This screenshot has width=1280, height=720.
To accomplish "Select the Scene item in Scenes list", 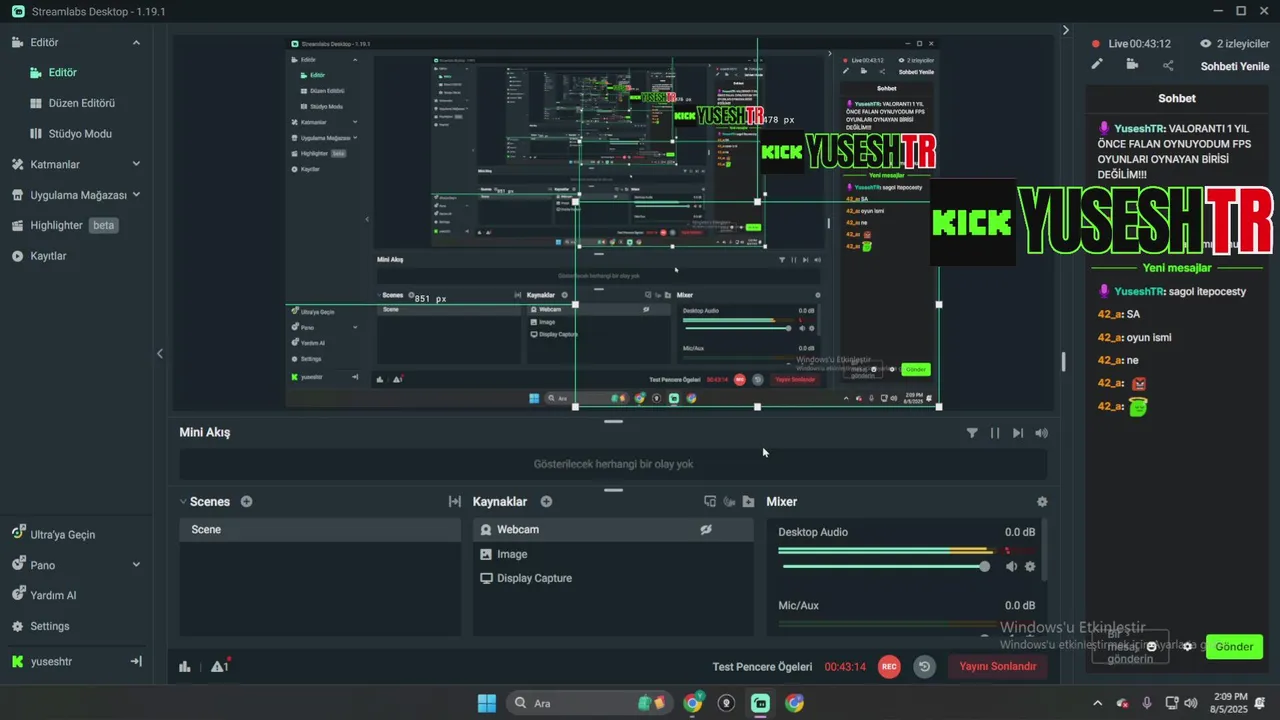I will (320, 530).
